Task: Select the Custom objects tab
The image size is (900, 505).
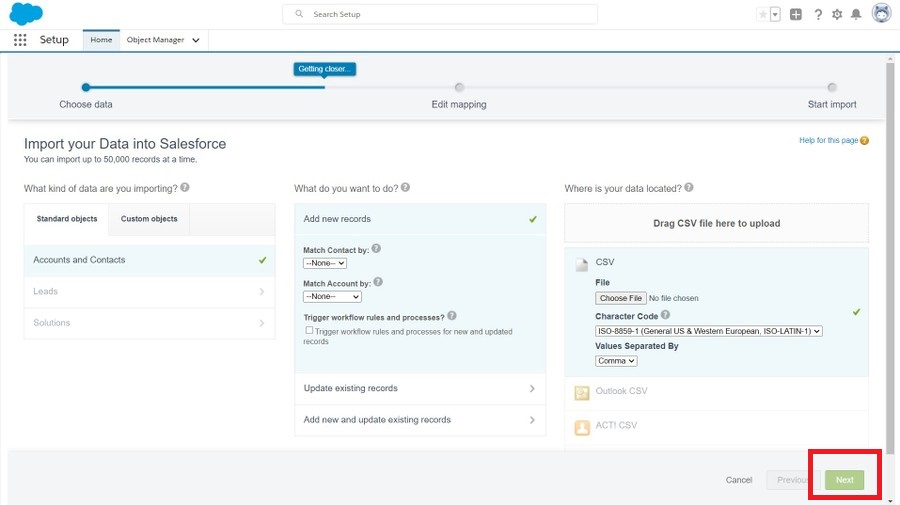Action: pyautogui.click(x=149, y=219)
